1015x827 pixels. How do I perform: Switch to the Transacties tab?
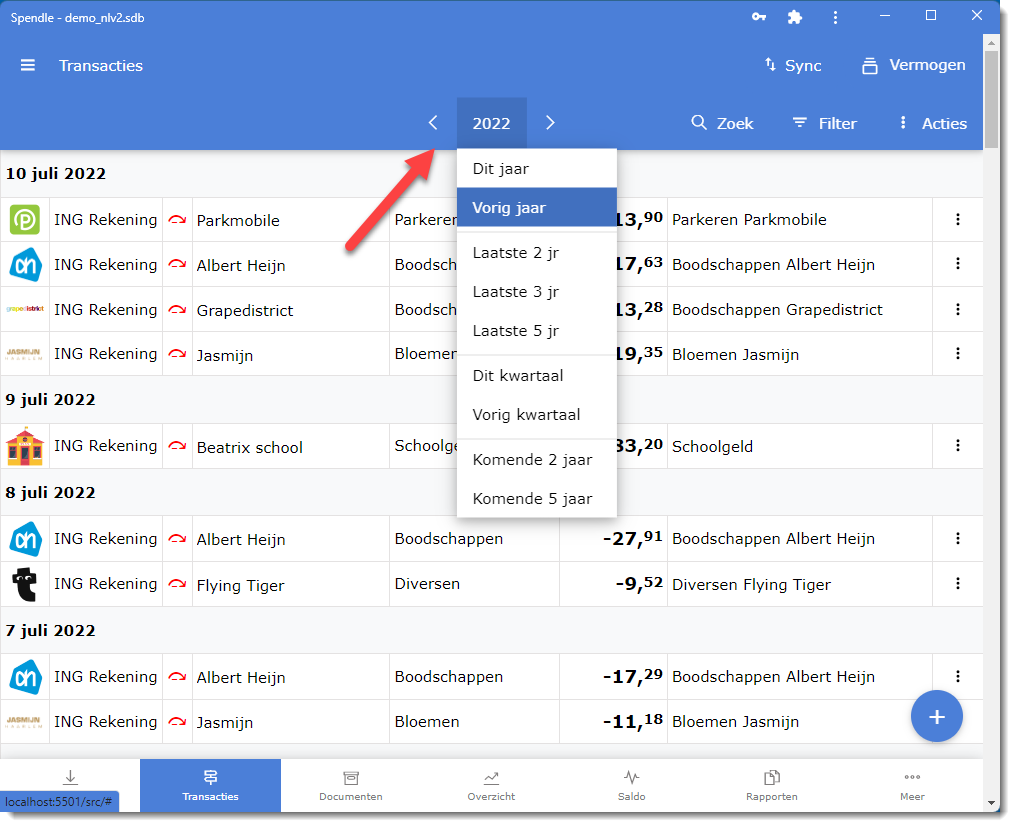pos(210,786)
